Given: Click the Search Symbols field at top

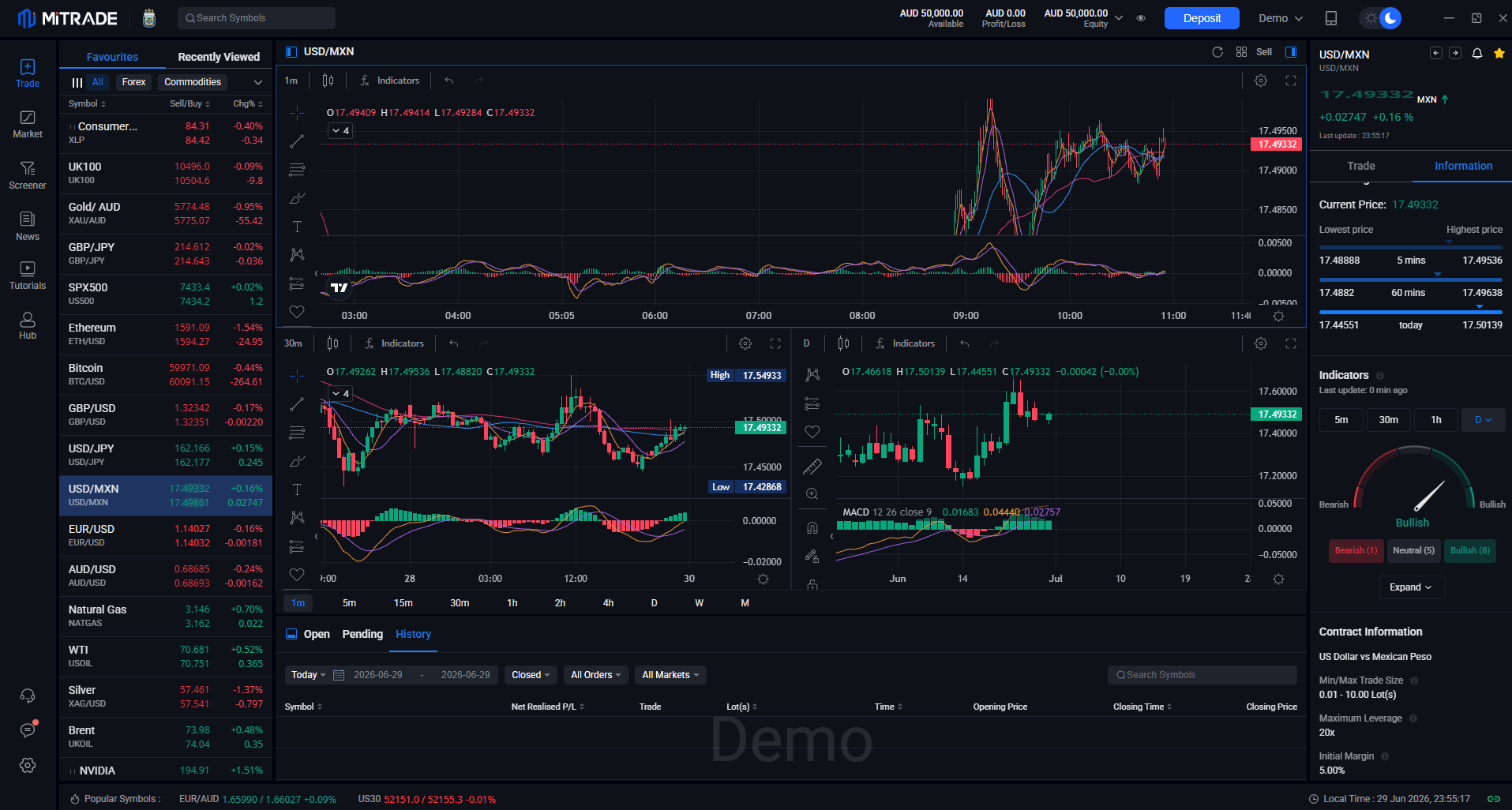Looking at the screenshot, I should [x=257, y=18].
